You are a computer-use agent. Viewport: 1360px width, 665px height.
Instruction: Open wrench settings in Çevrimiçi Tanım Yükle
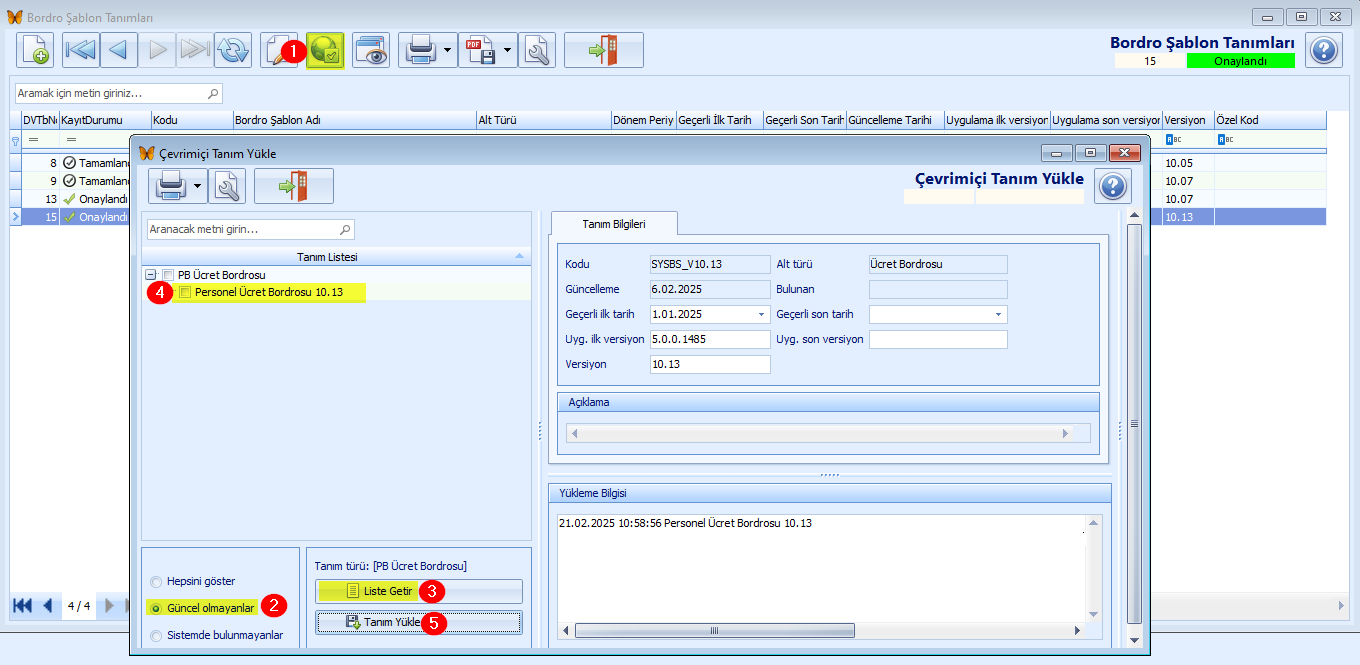coord(227,186)
